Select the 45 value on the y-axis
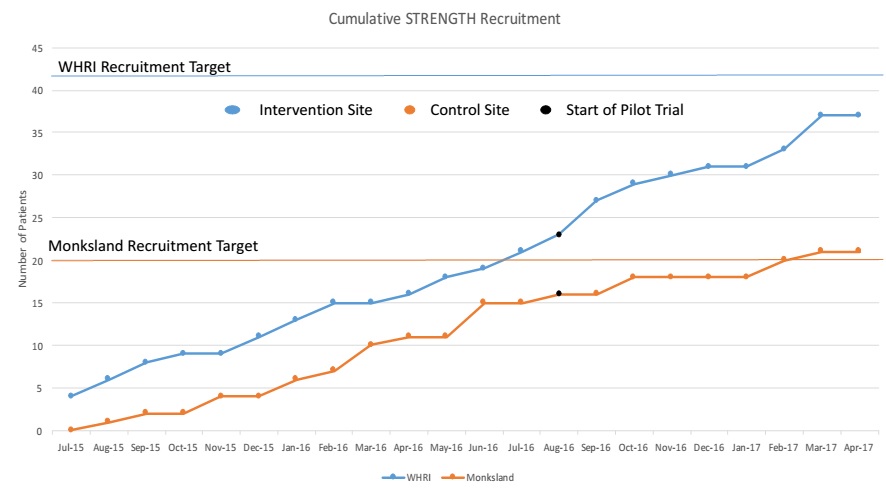 click(x=36, y=48)
